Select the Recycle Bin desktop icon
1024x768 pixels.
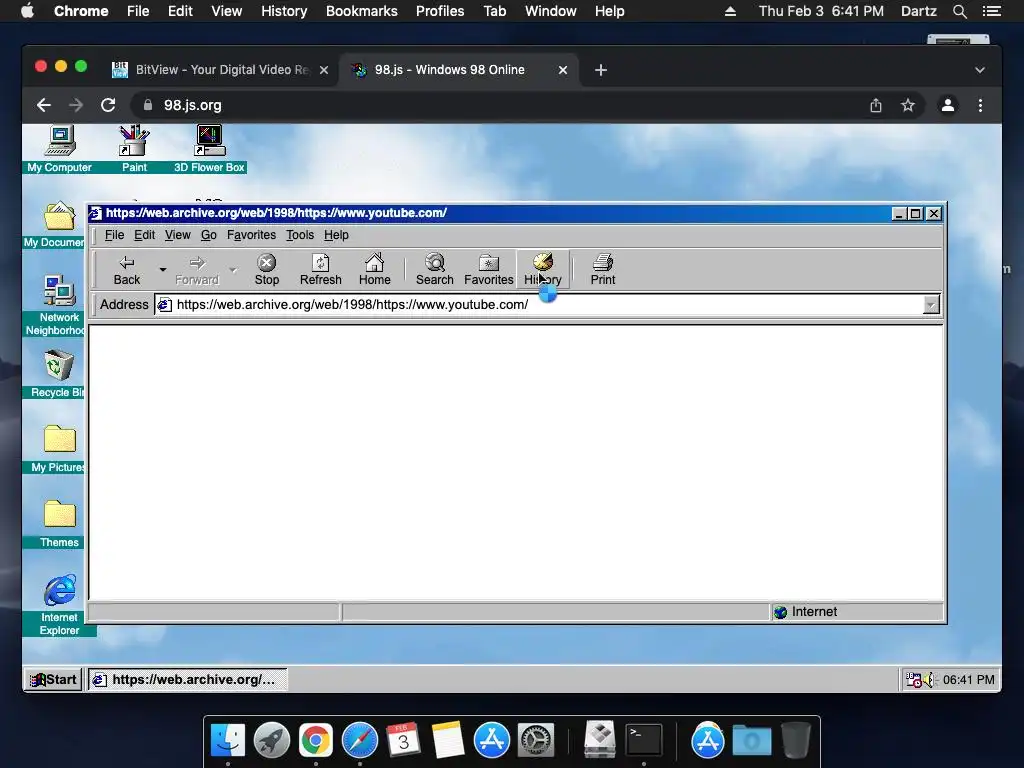point(57,374)
